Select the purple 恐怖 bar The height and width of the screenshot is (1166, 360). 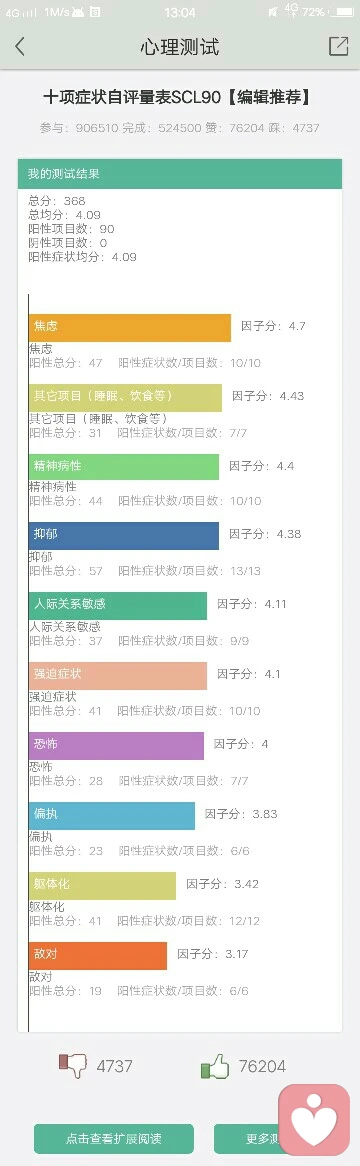tap(116, 745)
